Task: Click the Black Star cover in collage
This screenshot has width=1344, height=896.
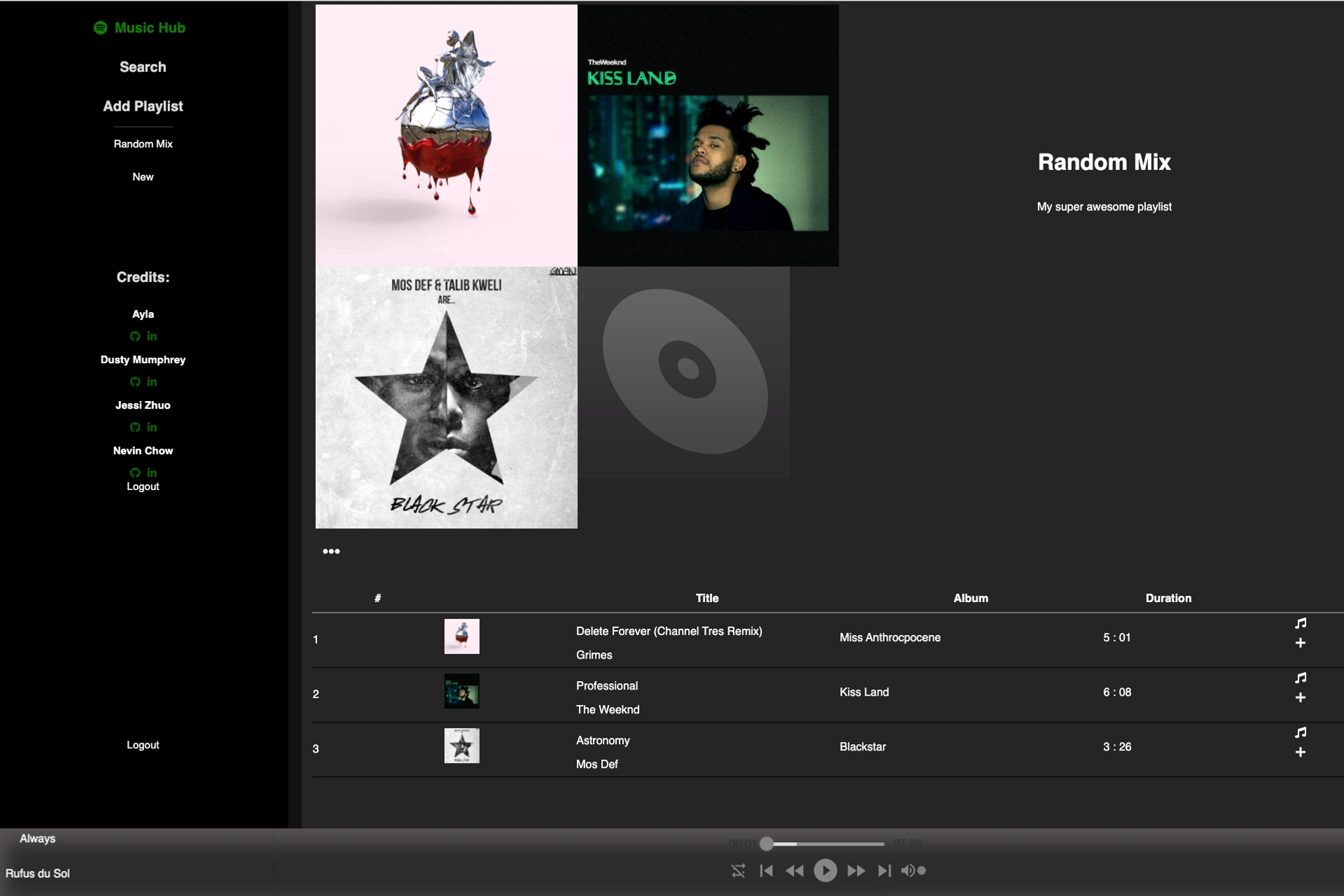Action: 447,398
